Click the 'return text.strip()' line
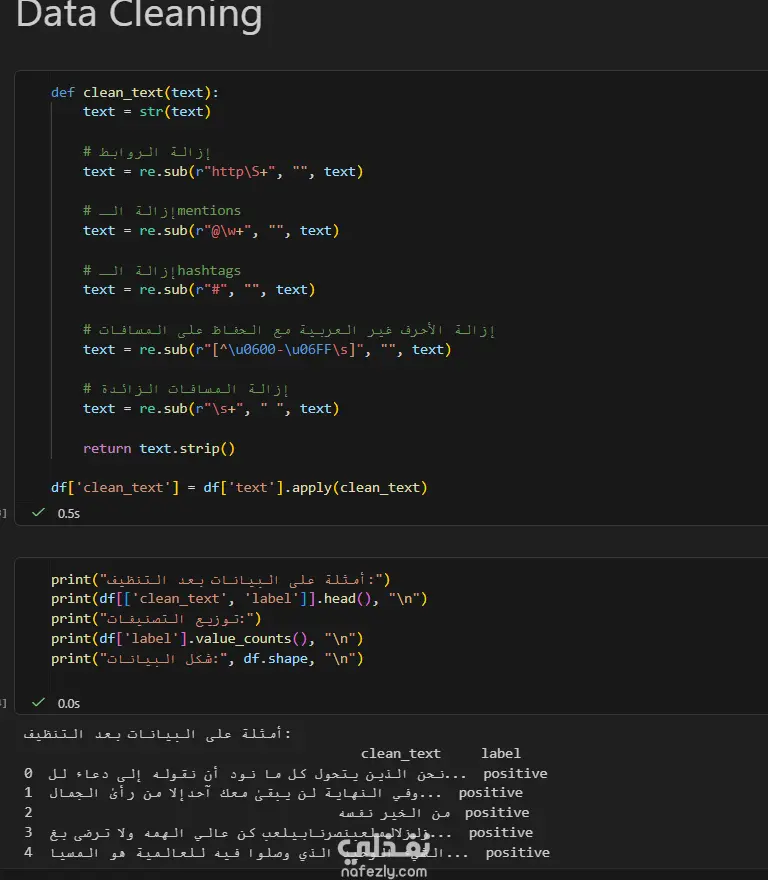 coord(159,448)
